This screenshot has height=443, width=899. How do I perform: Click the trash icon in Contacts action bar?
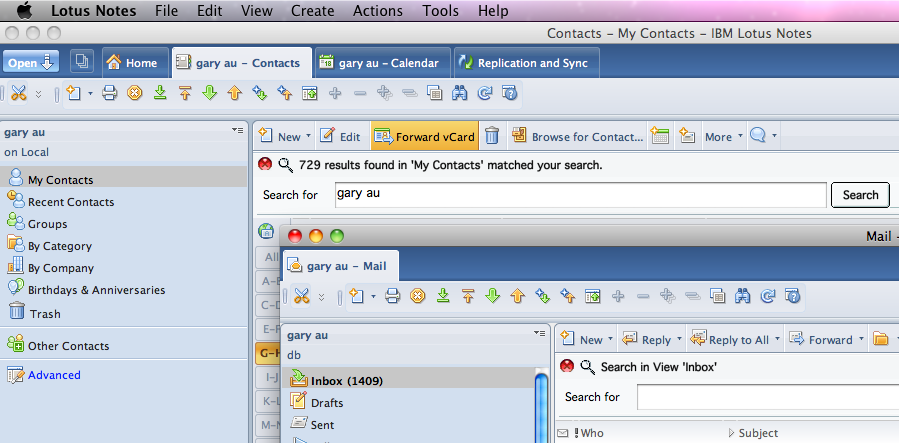(x=492, y=136)
